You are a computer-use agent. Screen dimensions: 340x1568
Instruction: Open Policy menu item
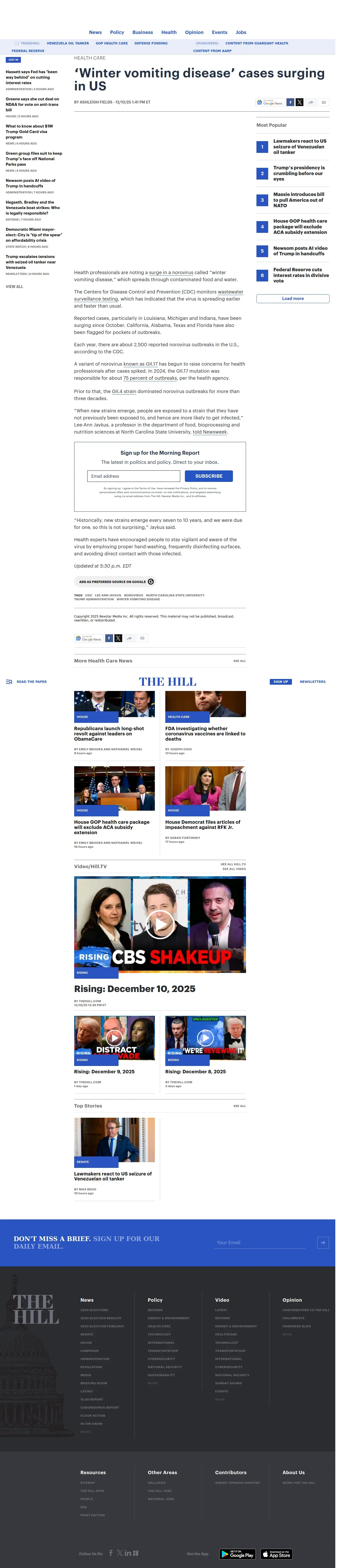point(117,32)
